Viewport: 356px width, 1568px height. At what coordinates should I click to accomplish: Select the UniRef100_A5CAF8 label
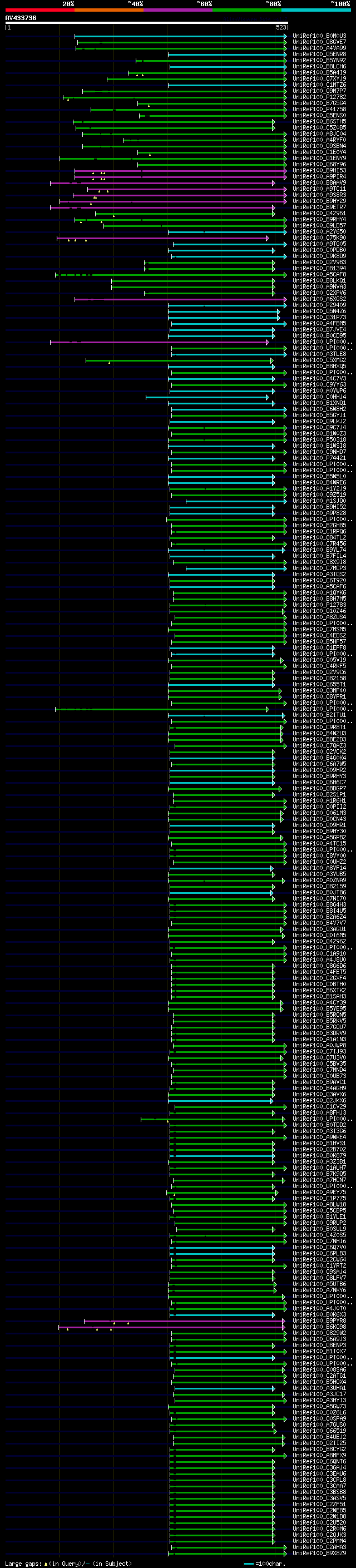click(x=319, y=275)
